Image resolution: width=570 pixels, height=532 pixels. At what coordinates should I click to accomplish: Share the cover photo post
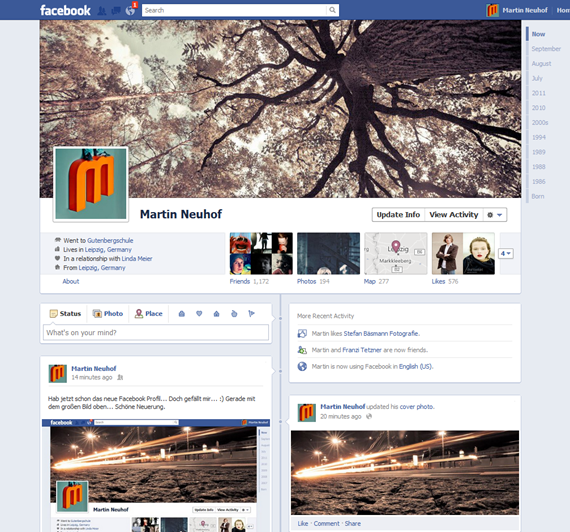(353, 524)
